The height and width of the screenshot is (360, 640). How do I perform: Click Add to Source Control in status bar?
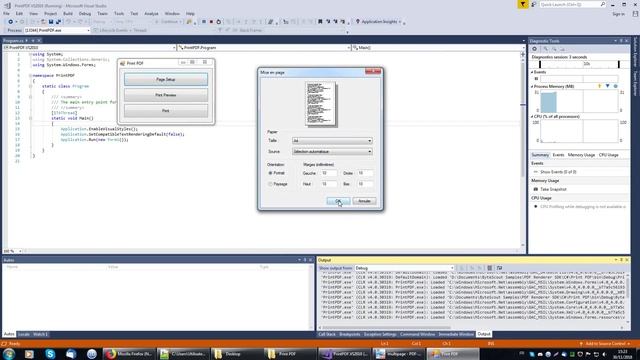(x=605, y=344)
